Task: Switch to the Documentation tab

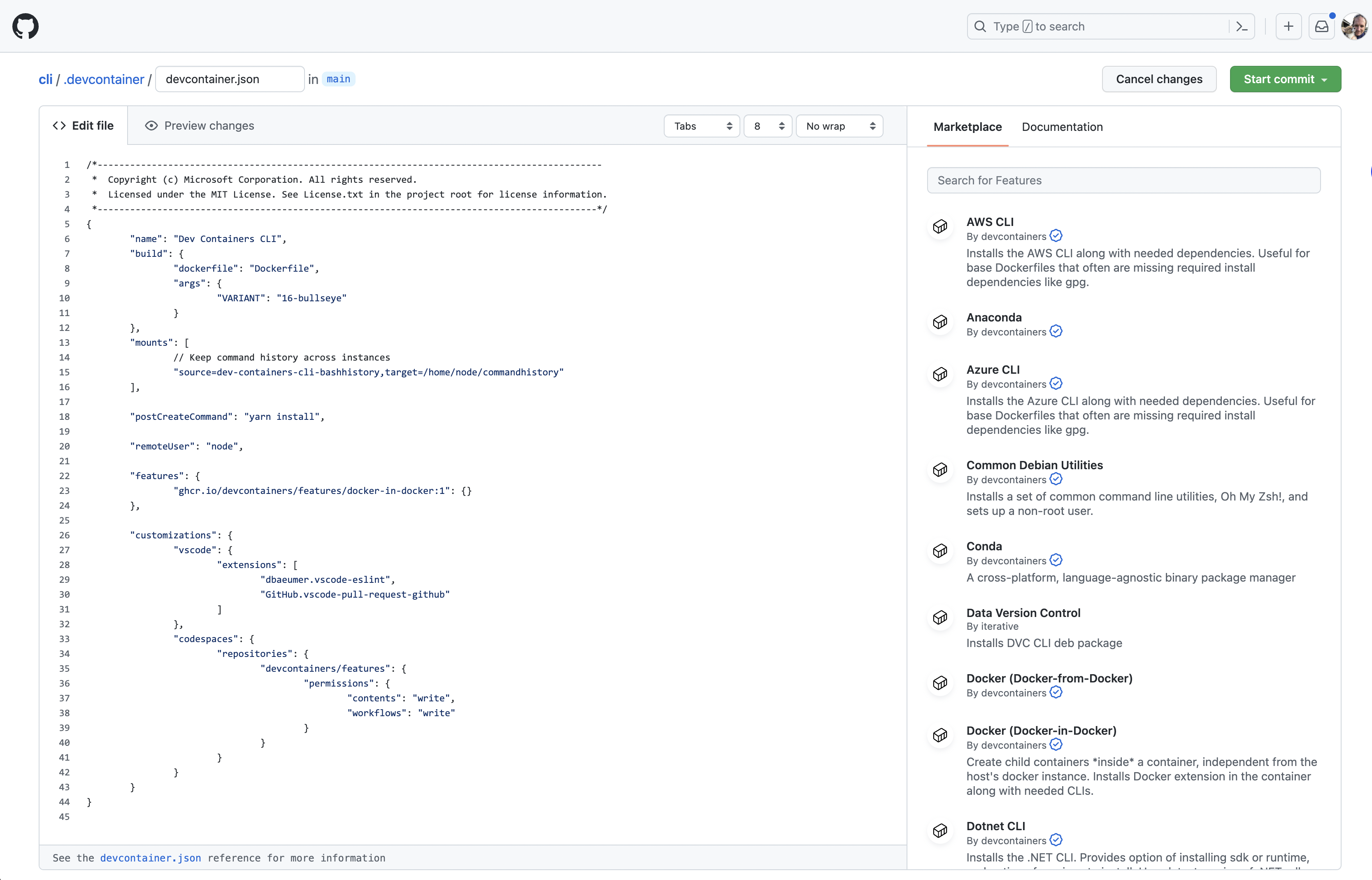Action: tap(1062, 127)
